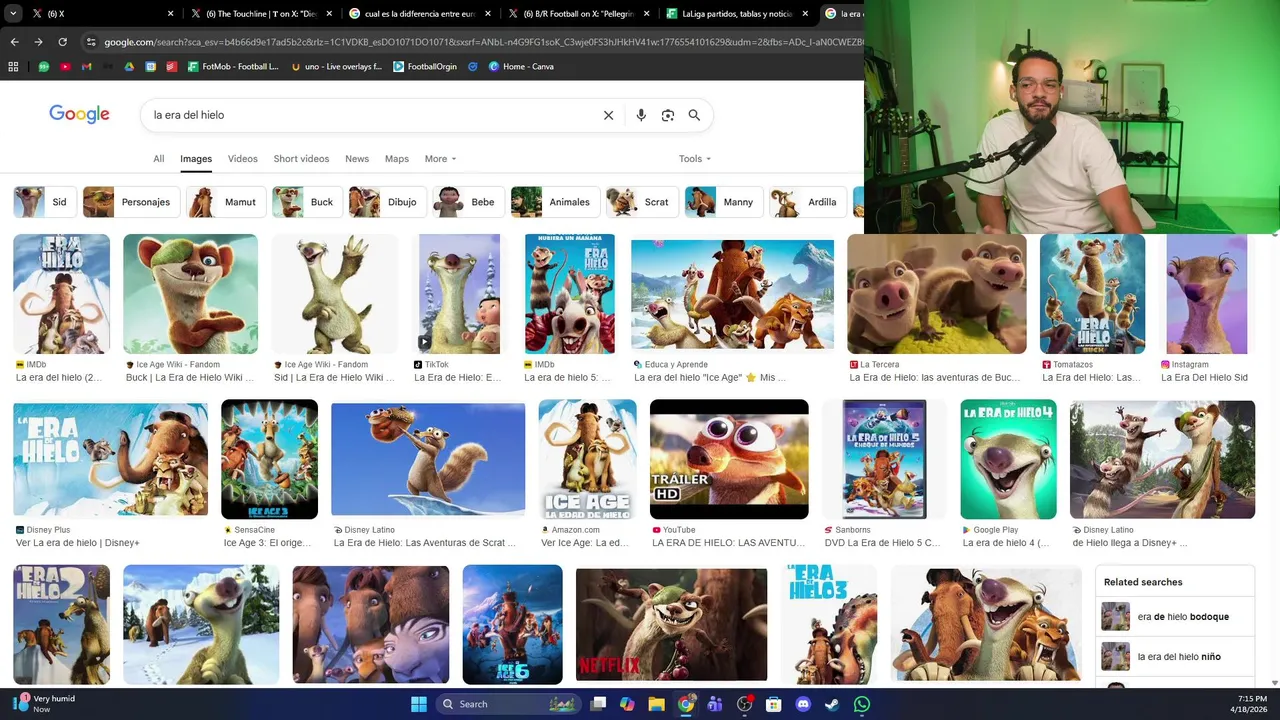Screen dimensions: 1280x720
Task: Filter images by the Dibujo chip
Action: click(x=387, y=202)
